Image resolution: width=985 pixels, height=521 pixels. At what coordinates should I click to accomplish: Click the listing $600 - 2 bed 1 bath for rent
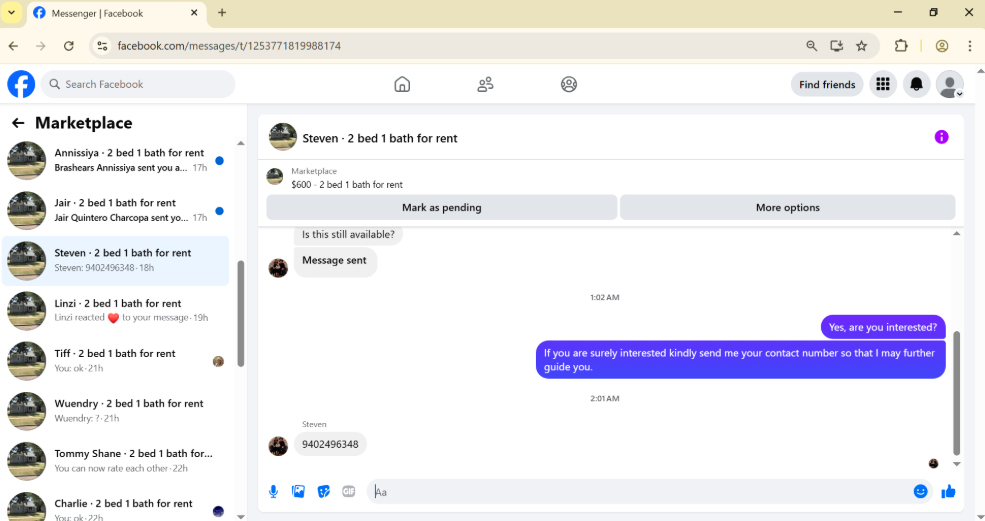click(x=347, y=185)
